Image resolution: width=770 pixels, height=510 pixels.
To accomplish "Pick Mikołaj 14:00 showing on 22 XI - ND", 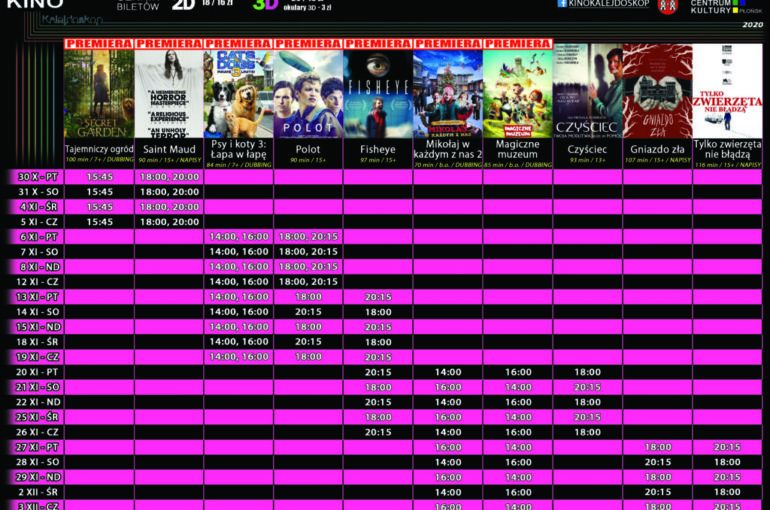I will tap(448, 402).
